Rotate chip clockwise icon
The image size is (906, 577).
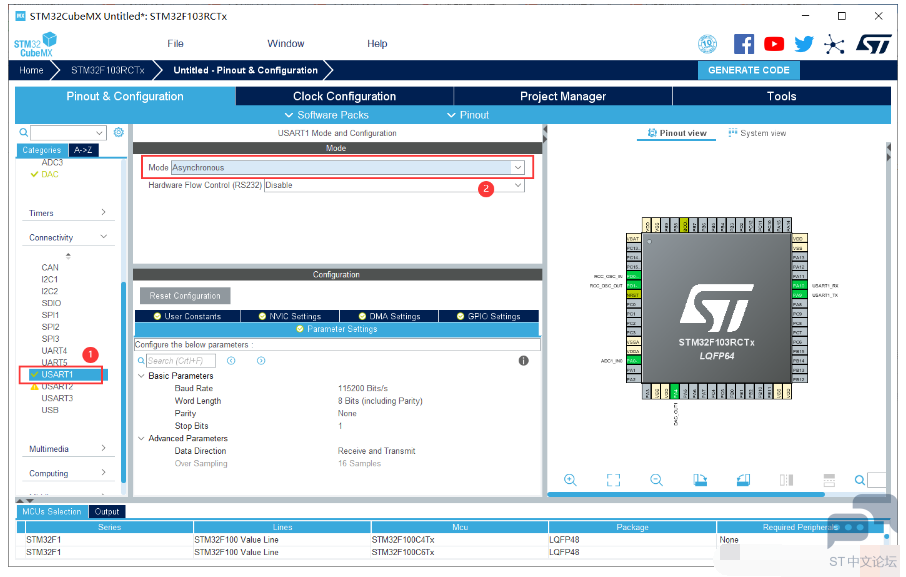[x=700, y=480]
